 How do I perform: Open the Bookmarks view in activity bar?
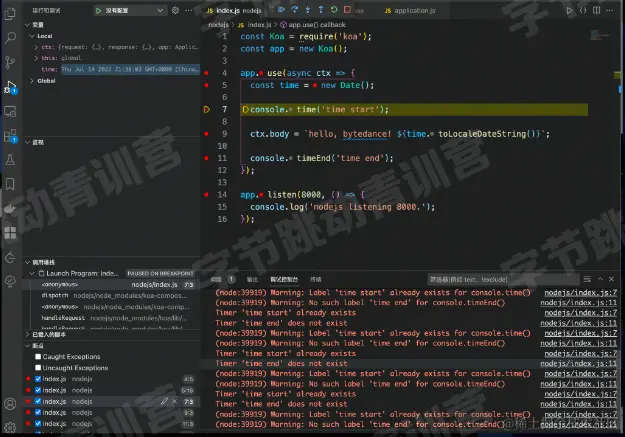tap(10, 184)
